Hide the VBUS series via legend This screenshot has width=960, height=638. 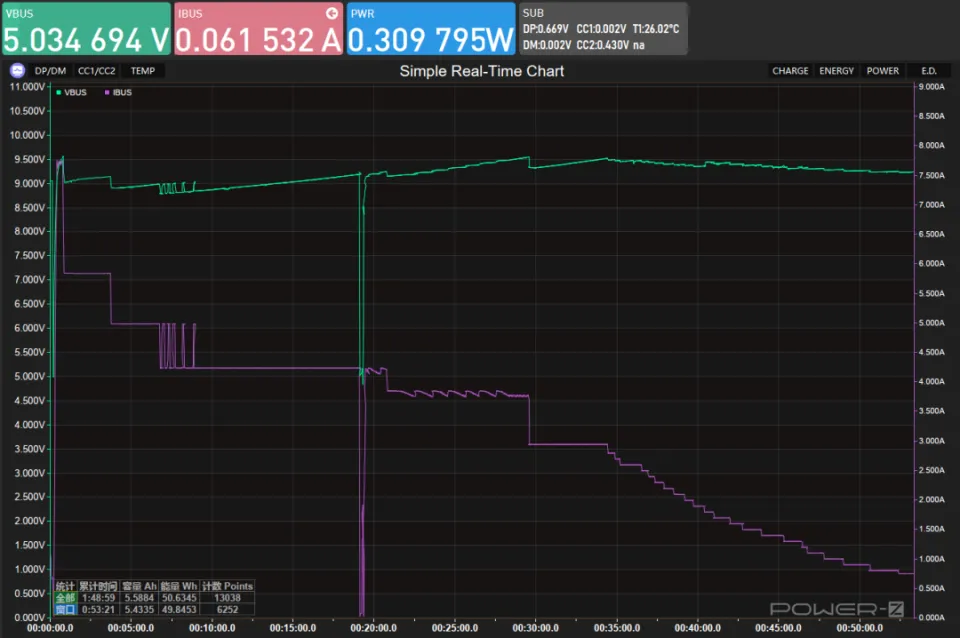72,92
